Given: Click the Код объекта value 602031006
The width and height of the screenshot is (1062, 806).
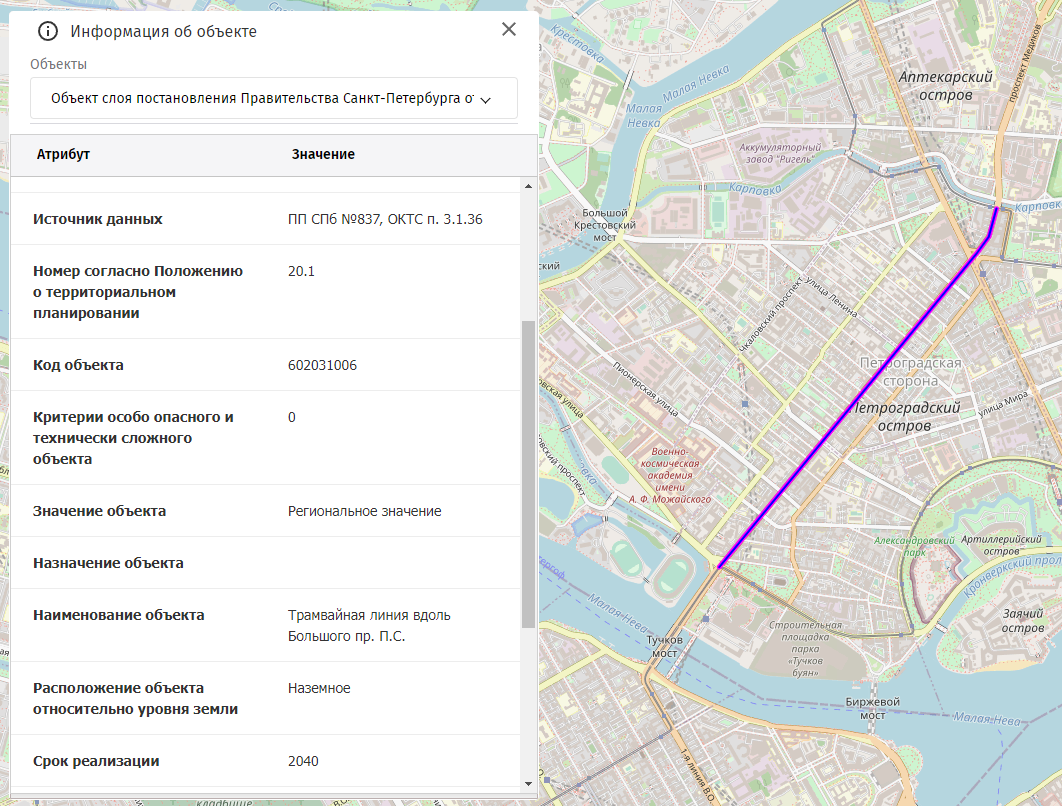Looking at the screenshot, I should (322, 365).
